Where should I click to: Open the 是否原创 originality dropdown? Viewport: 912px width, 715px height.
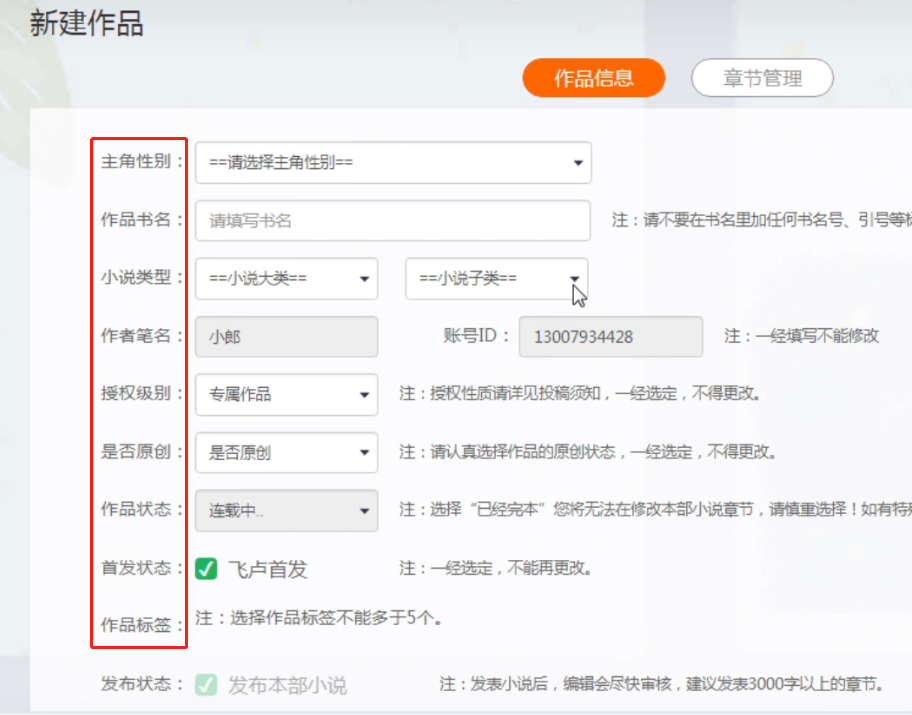pos(286,452)
